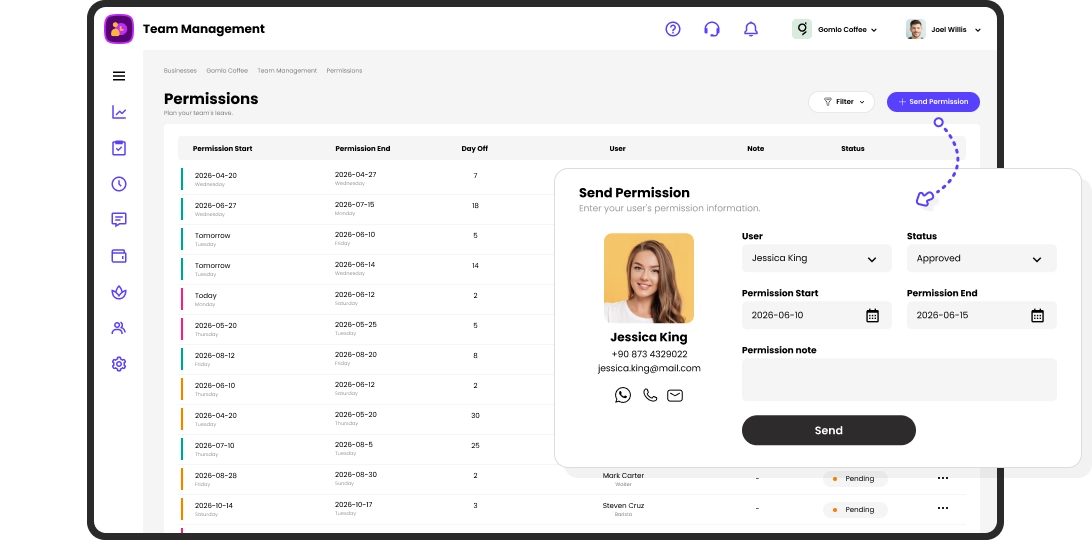Click the WhatsApp icon under Jessica King

click(623, 395)
